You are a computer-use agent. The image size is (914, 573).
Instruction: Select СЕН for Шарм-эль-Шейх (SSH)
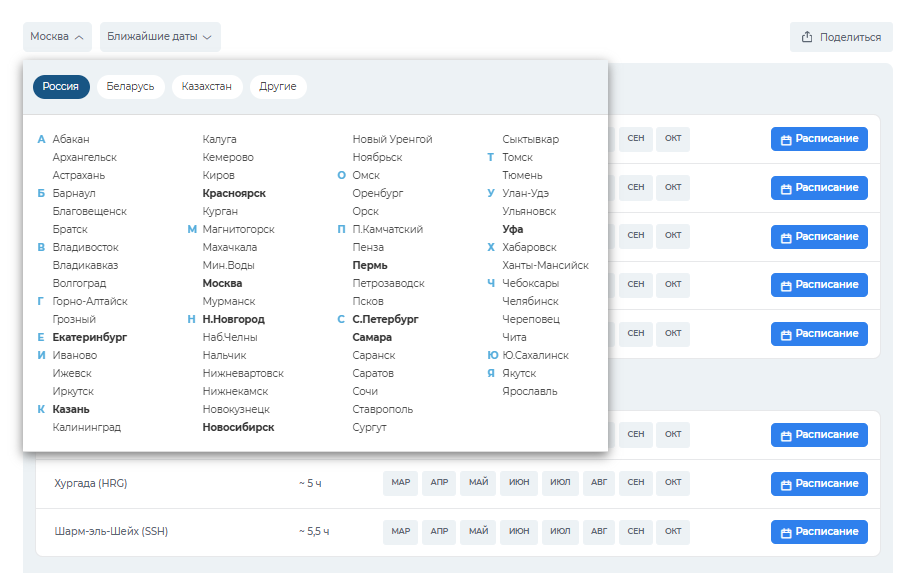tap(636, 532)
